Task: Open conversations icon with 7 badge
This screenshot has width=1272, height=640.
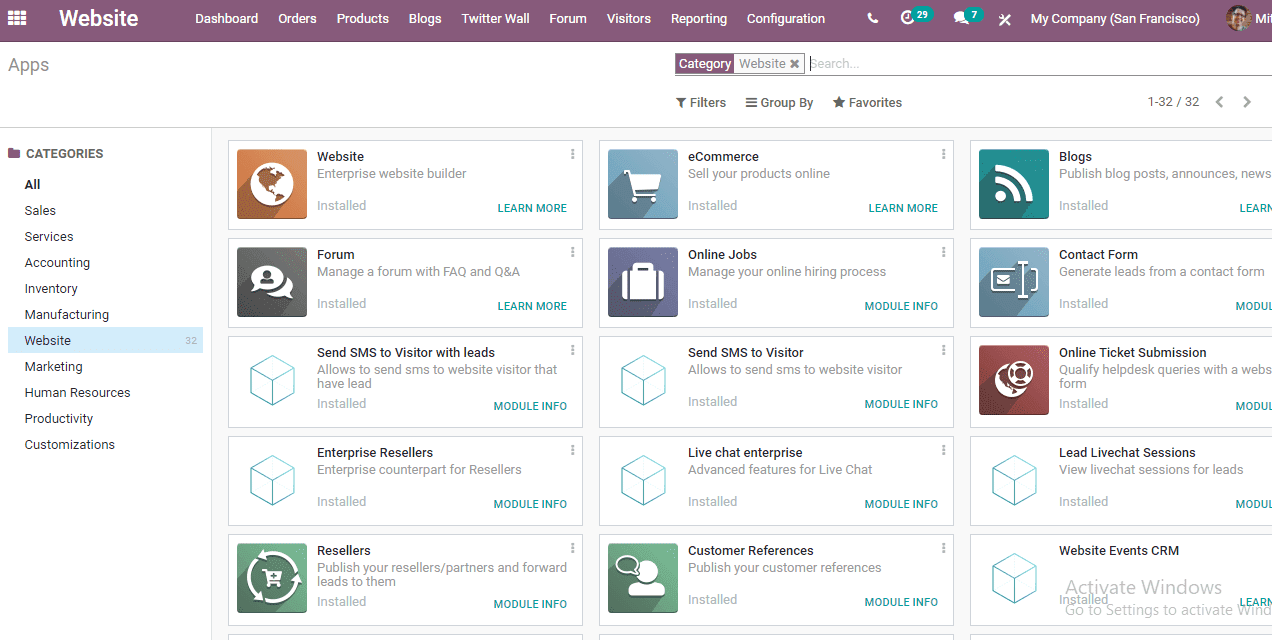Action: tap(967, 17)
